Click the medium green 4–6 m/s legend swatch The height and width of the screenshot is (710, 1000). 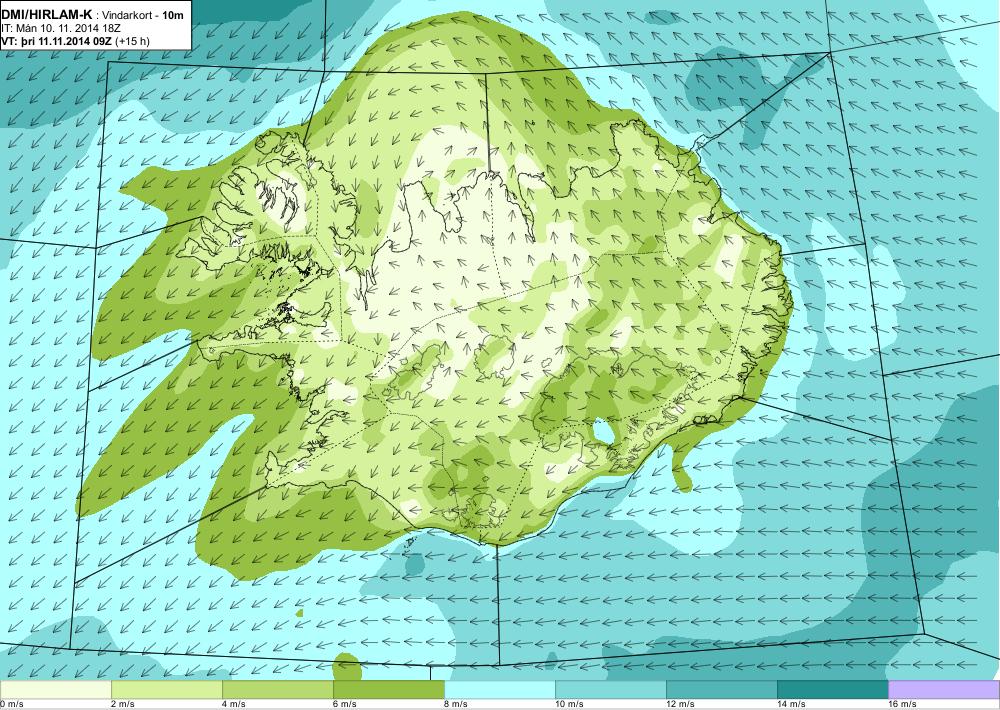(277, 690)
